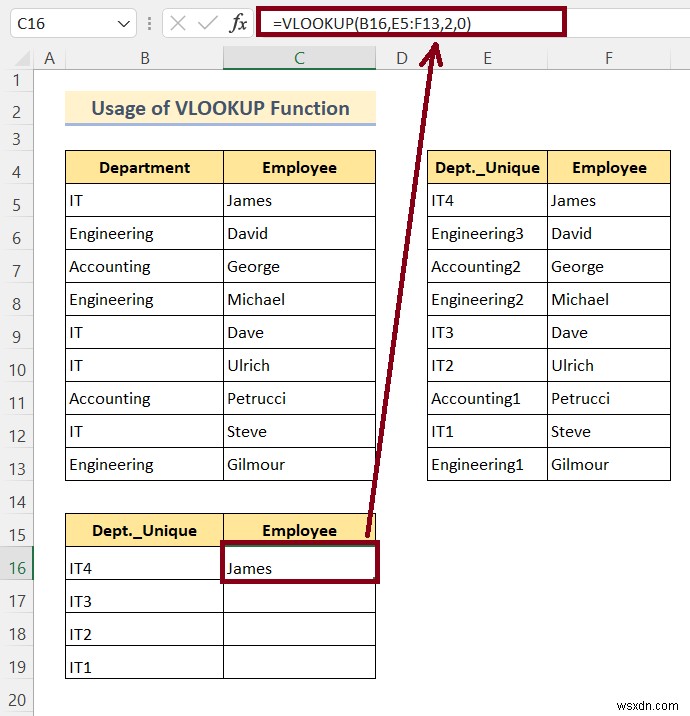Select row 1 header
Screen dimensions: 690x716
click(17, 80)
